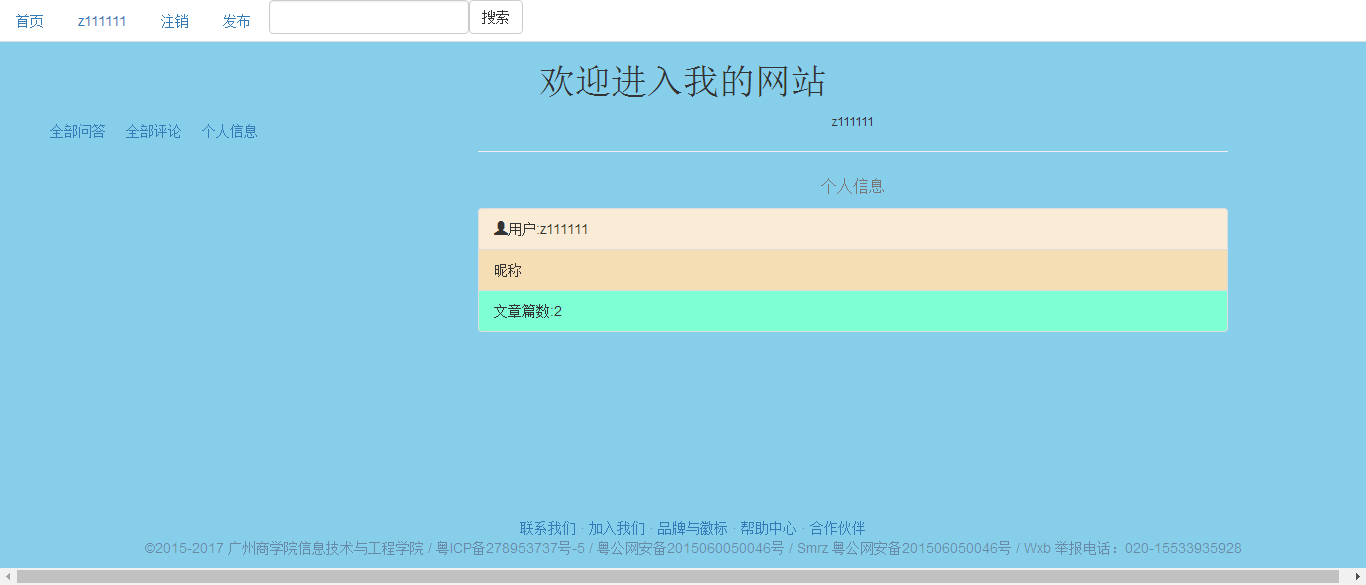Open the 首页 home link
Screen dimensions: 1366x585
(x=30, y=21)
